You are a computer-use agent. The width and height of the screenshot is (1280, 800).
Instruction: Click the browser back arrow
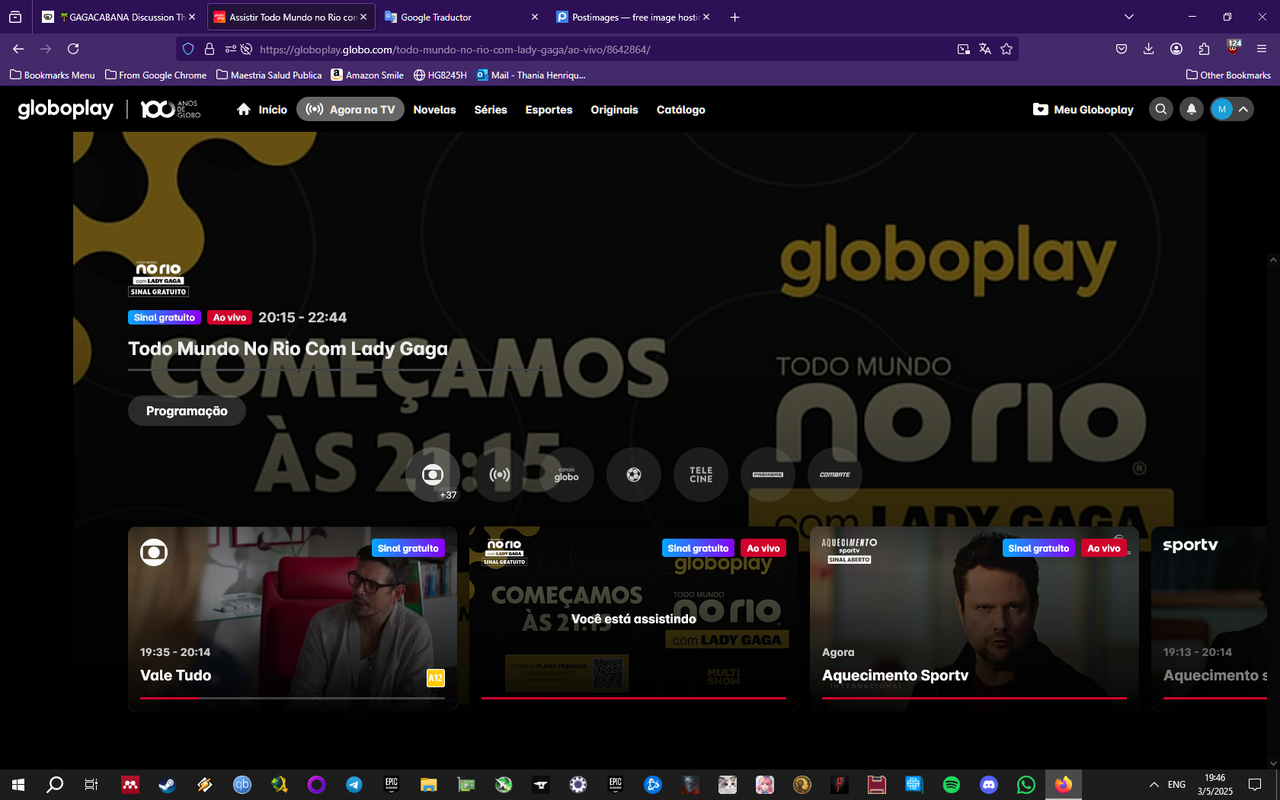(18, 49)
